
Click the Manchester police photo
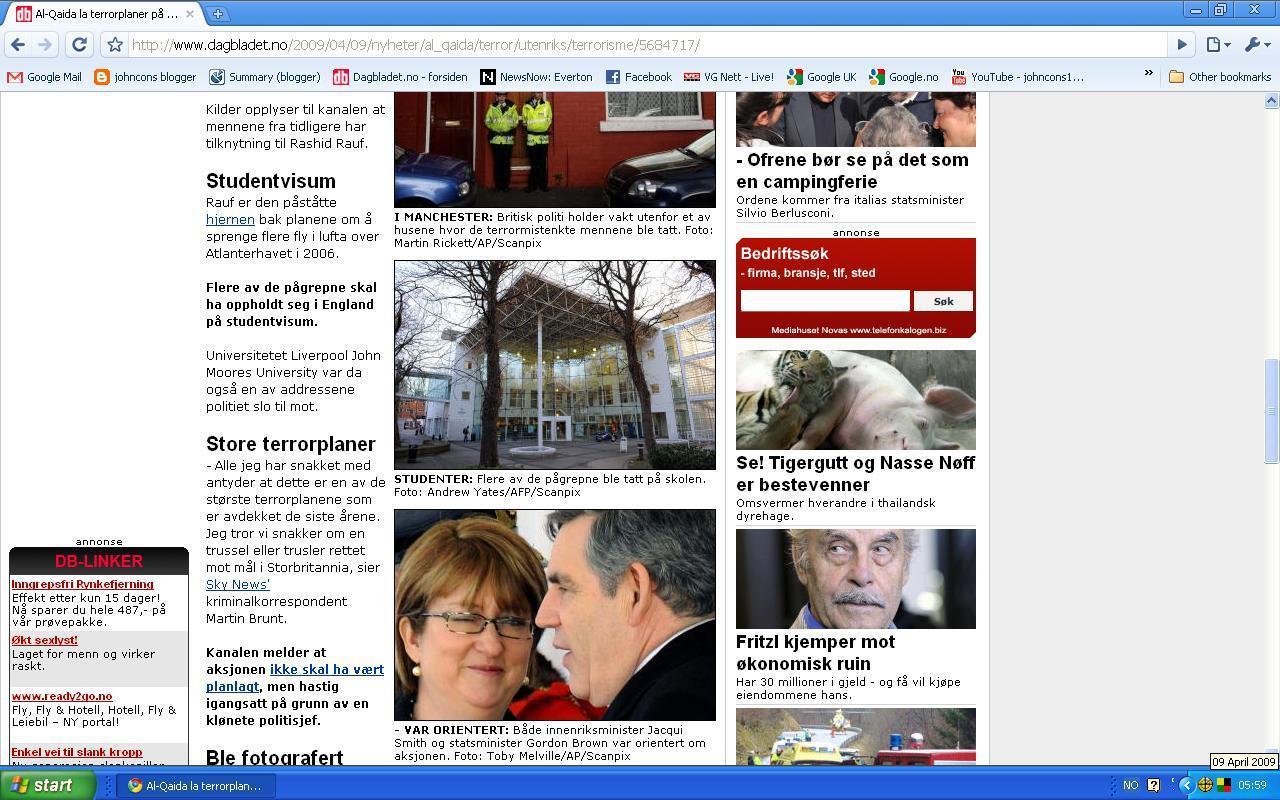[555, 150]
